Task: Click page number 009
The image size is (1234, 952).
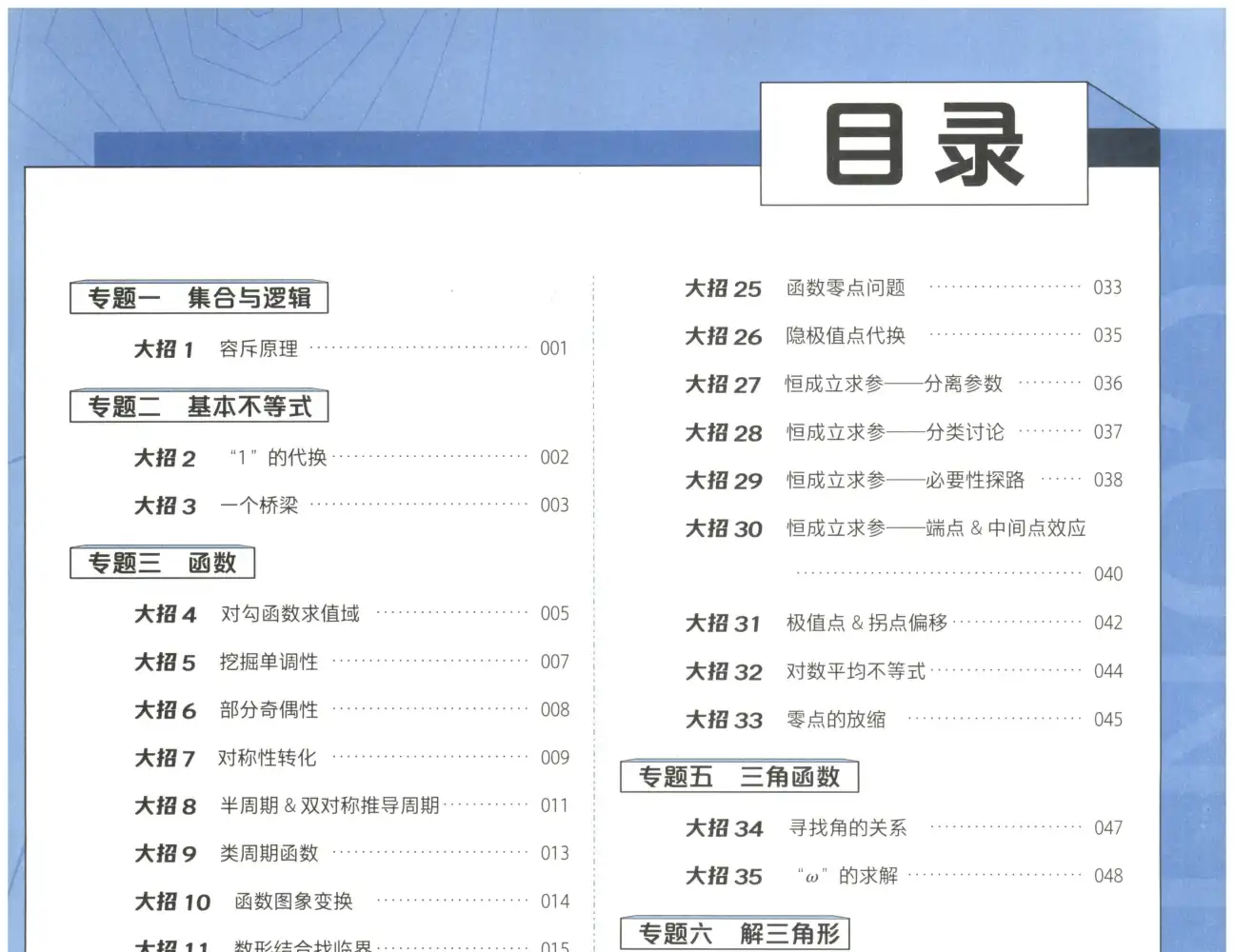Action: coord(554,758)
